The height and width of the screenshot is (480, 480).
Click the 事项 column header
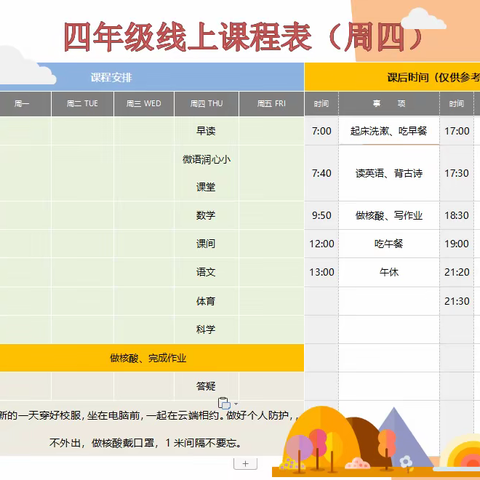(x=389, y=104)
